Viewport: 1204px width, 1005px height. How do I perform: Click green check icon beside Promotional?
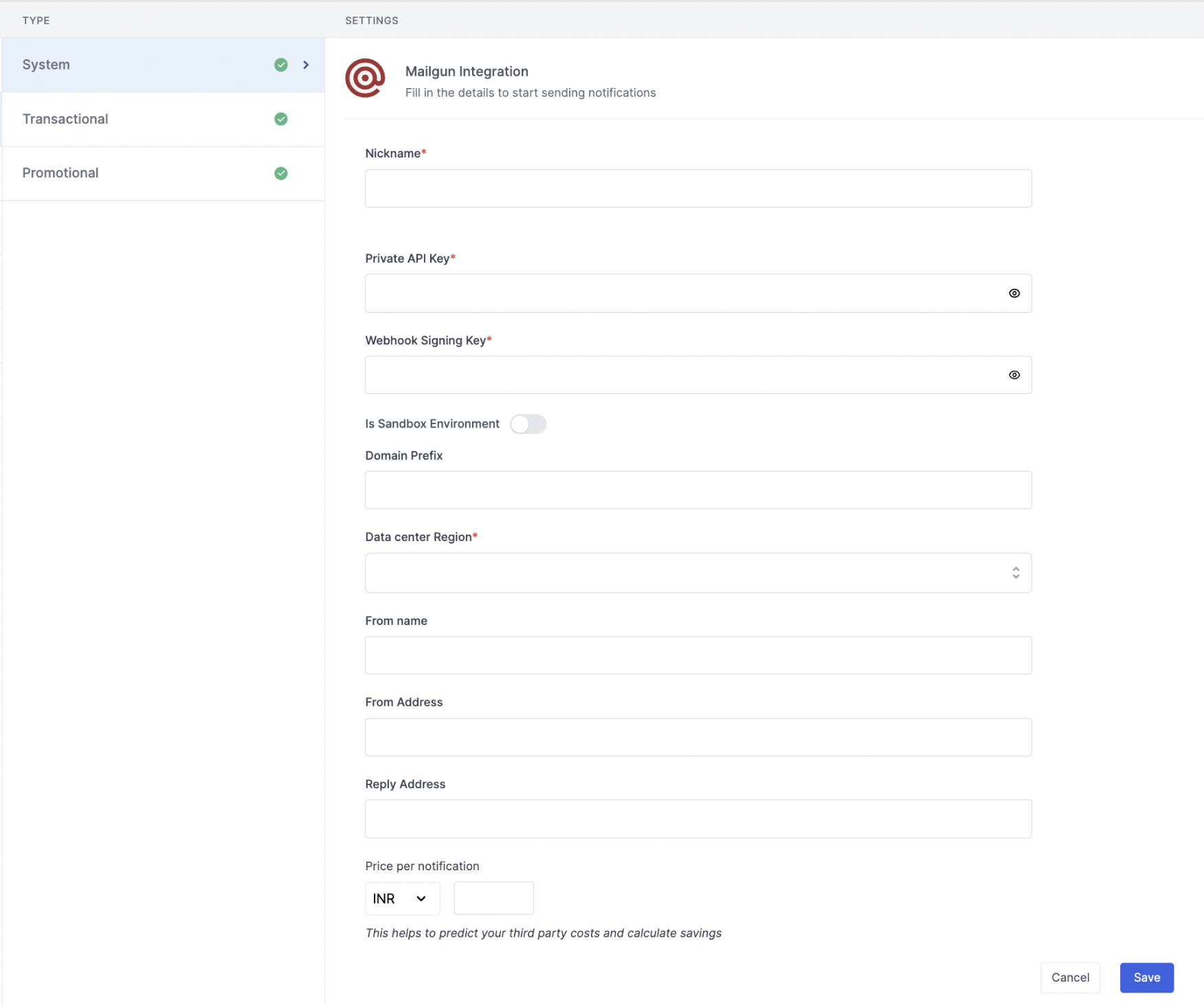point(281,173)
